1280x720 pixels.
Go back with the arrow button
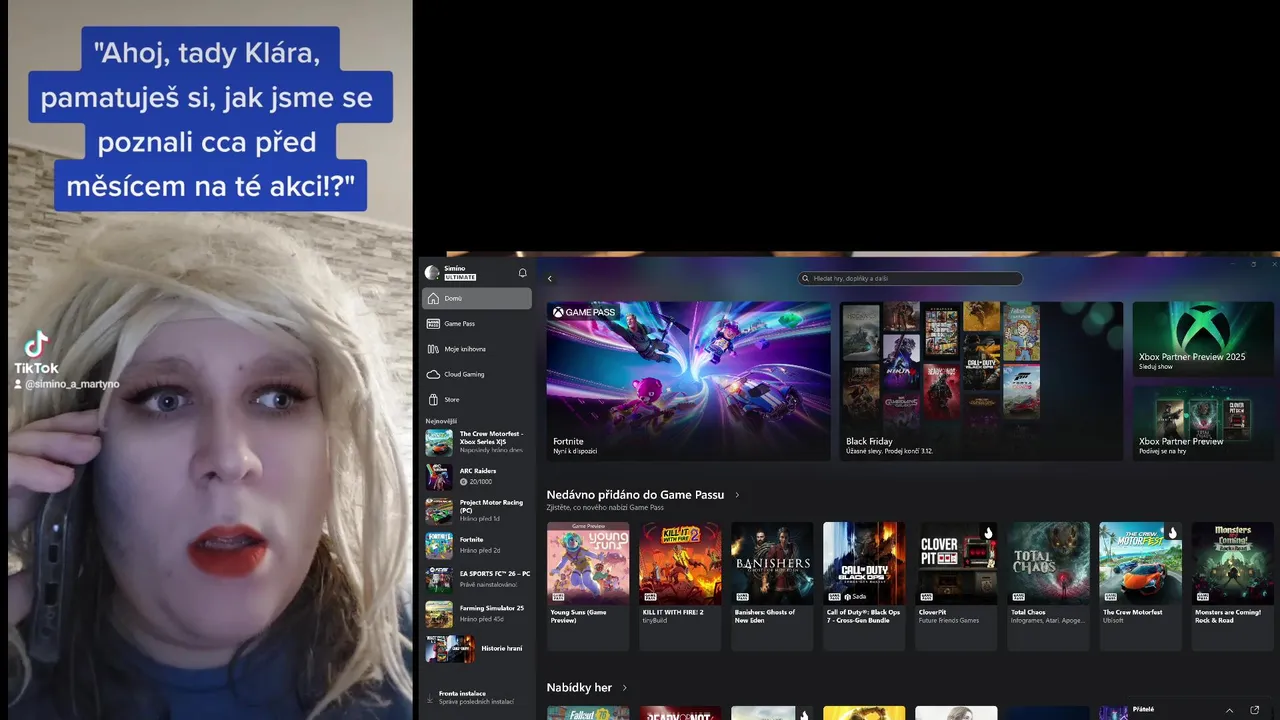tap(549, 279)
